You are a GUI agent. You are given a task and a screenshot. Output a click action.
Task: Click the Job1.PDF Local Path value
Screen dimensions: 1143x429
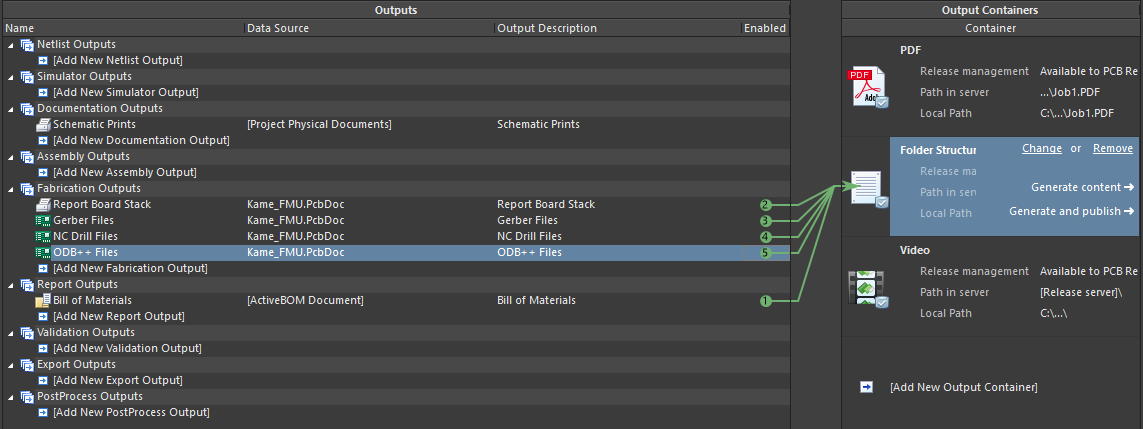tap(1077, 114)
